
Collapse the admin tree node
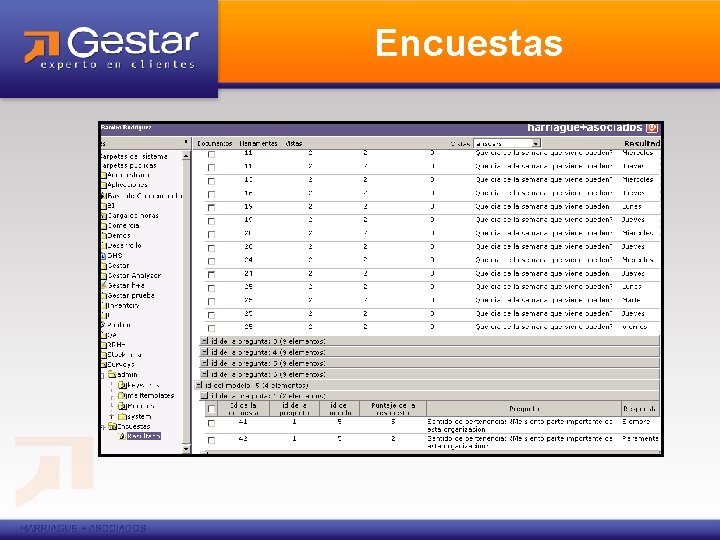point(102,375)
